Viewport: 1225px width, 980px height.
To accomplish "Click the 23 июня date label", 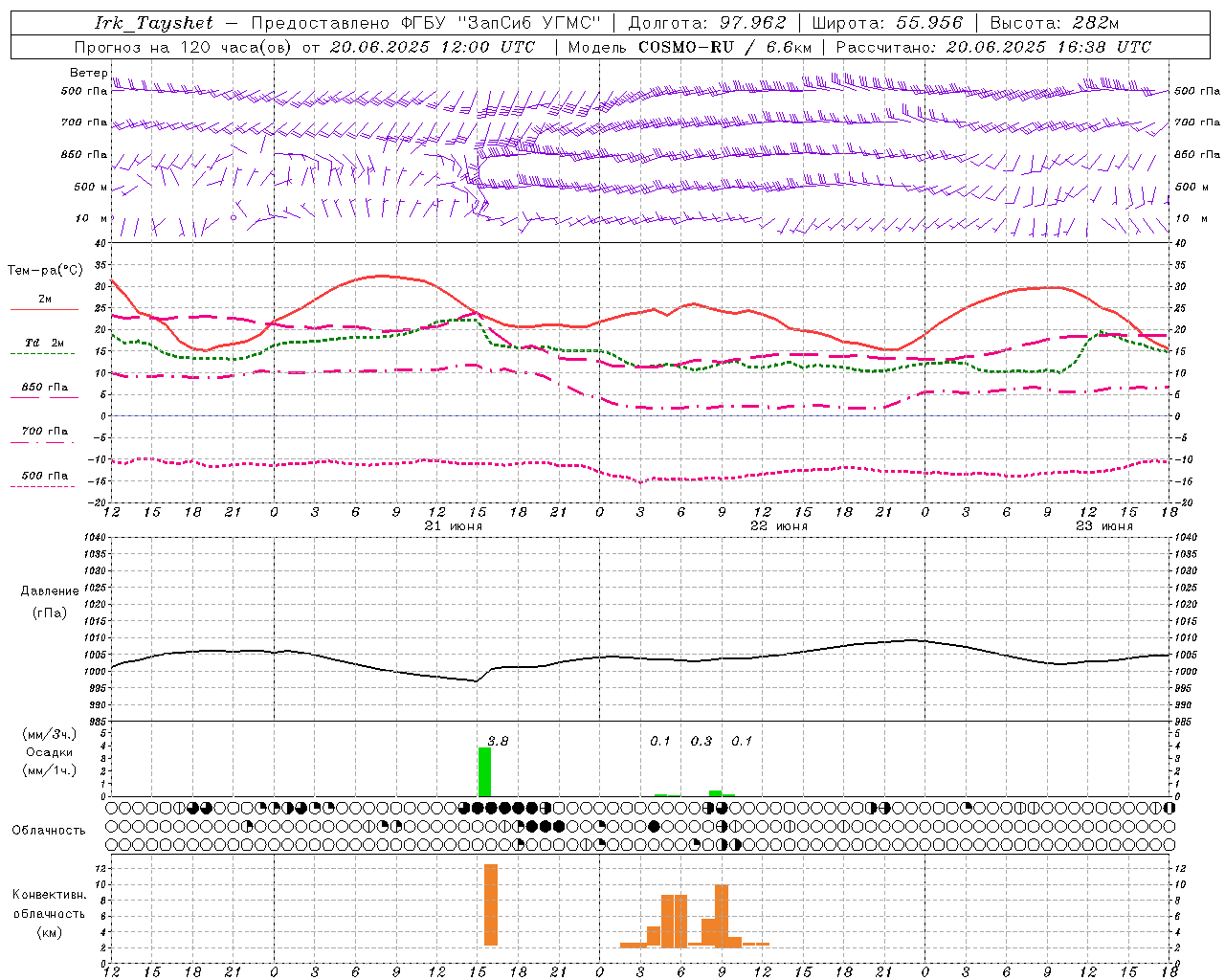I will 1104,526.
